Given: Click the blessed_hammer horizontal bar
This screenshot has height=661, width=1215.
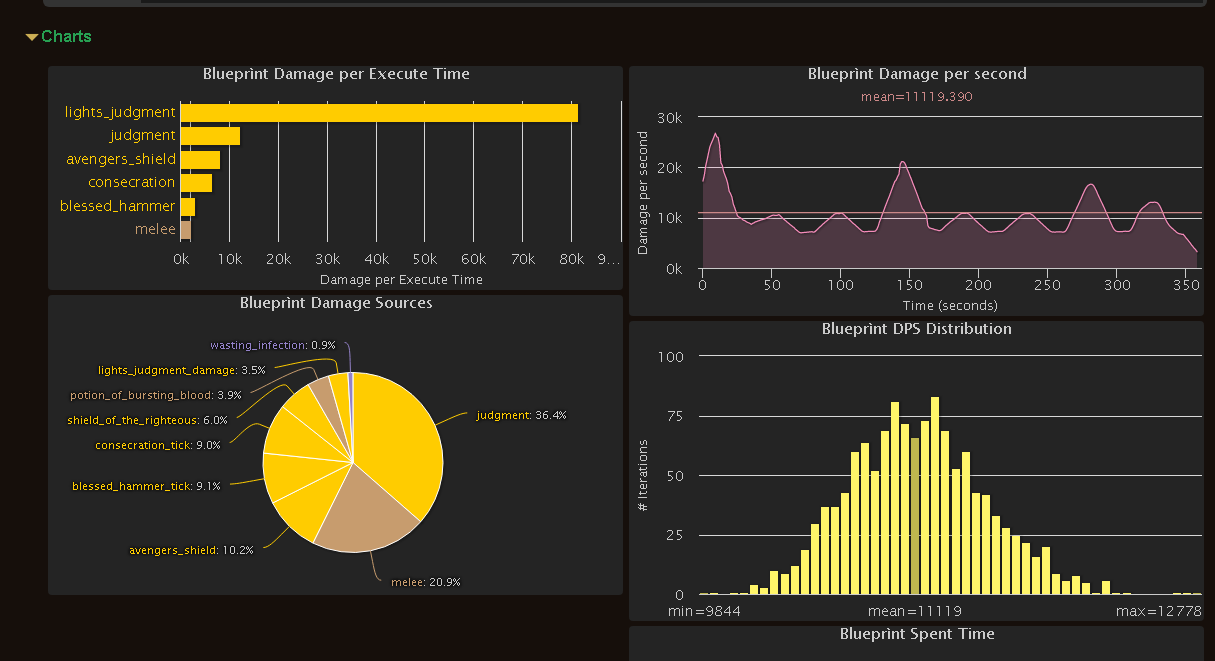Looking at the screenshot, I should pyautogui.click(x=188, y=207).
